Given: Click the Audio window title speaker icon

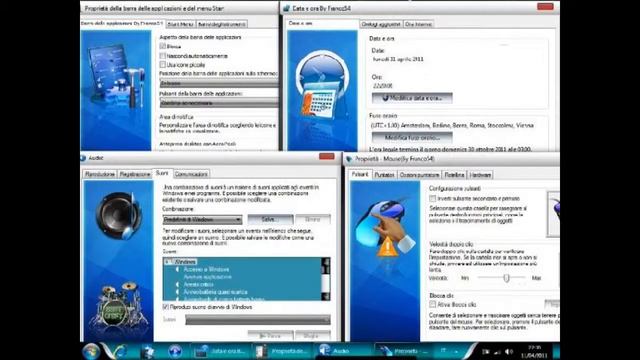Looking at the screenshot, I should 84,158.
